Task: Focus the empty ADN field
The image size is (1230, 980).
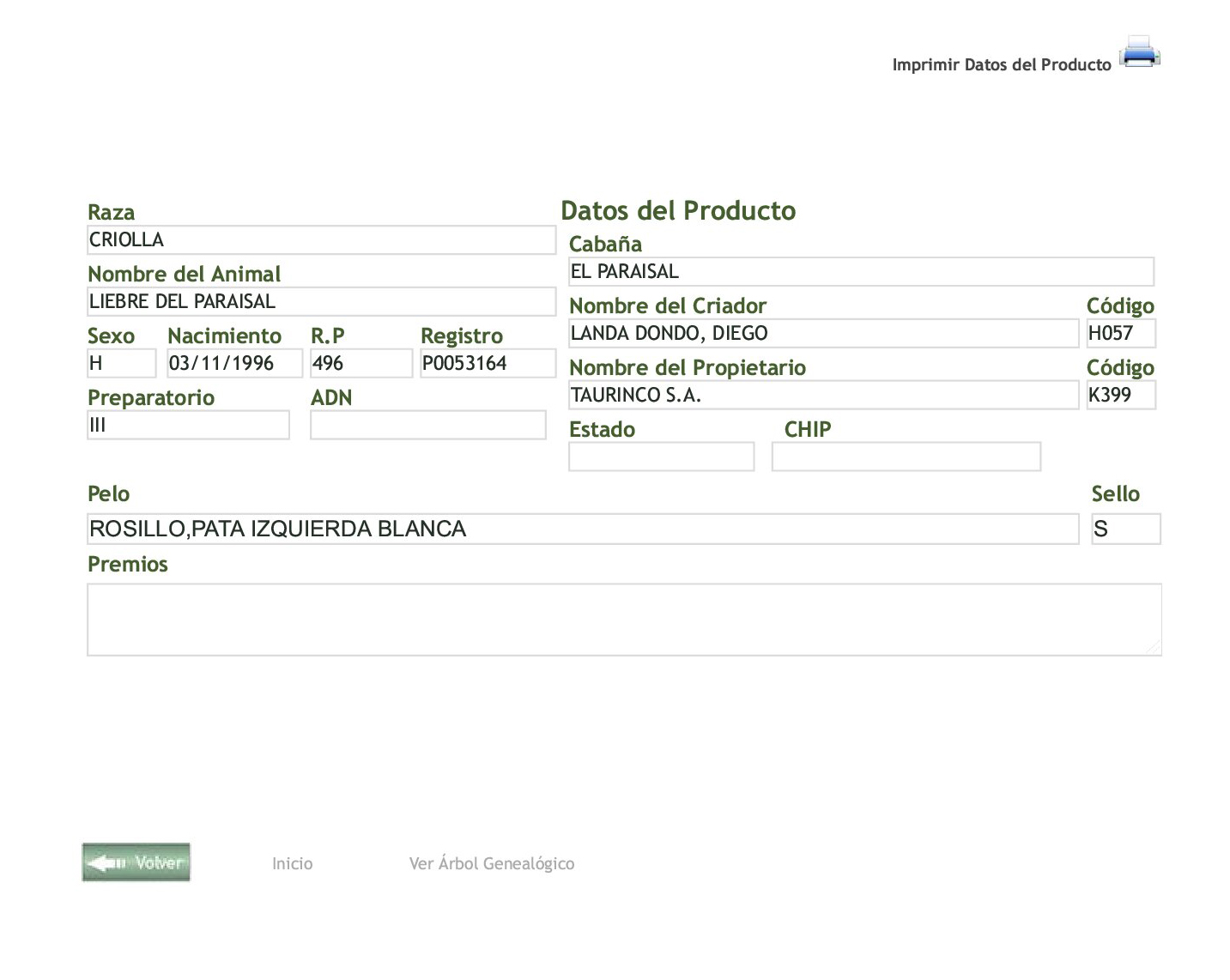Action: point(427,426)
